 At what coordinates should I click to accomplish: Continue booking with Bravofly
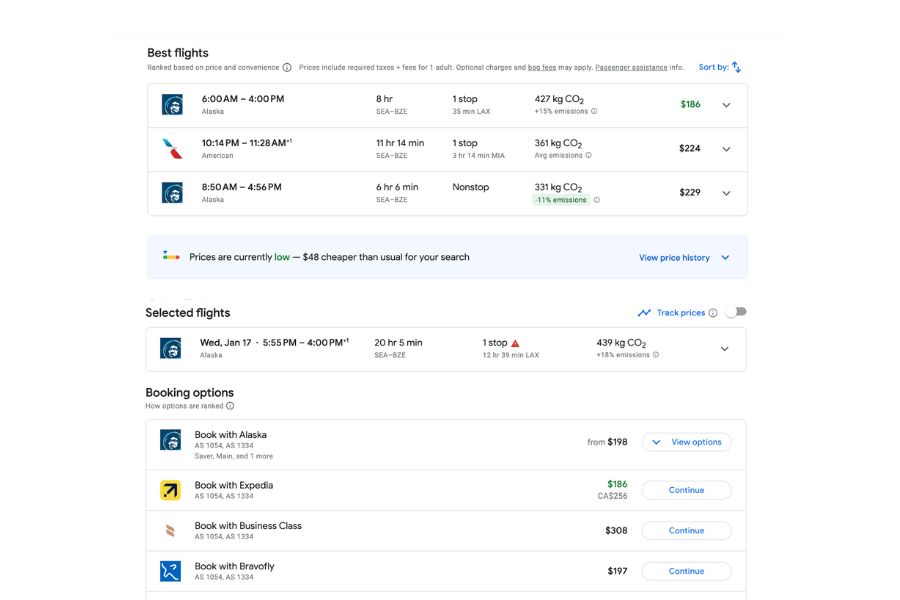(686, 571)
